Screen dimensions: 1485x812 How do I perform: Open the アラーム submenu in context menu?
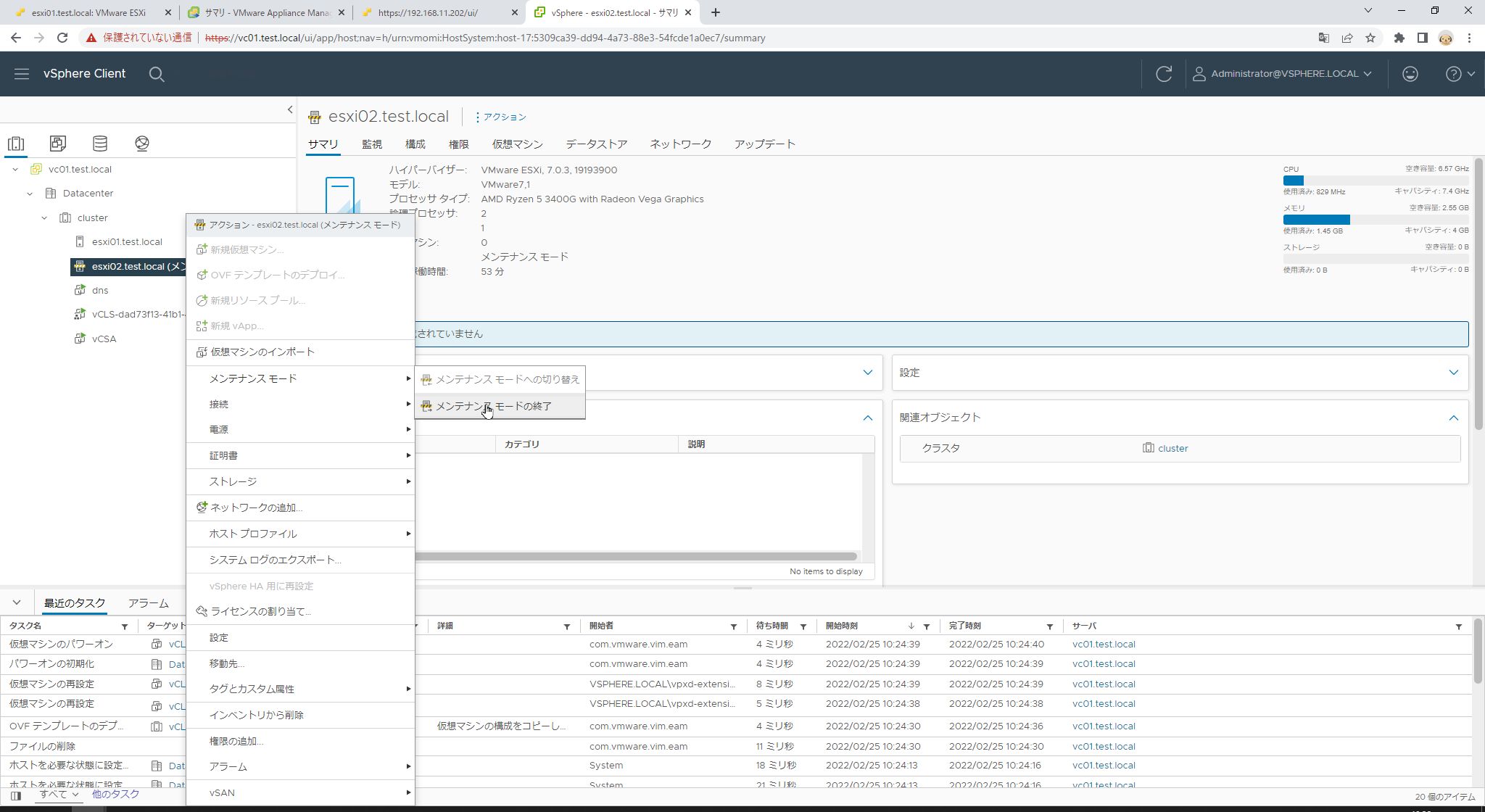[x=300, y=766]
